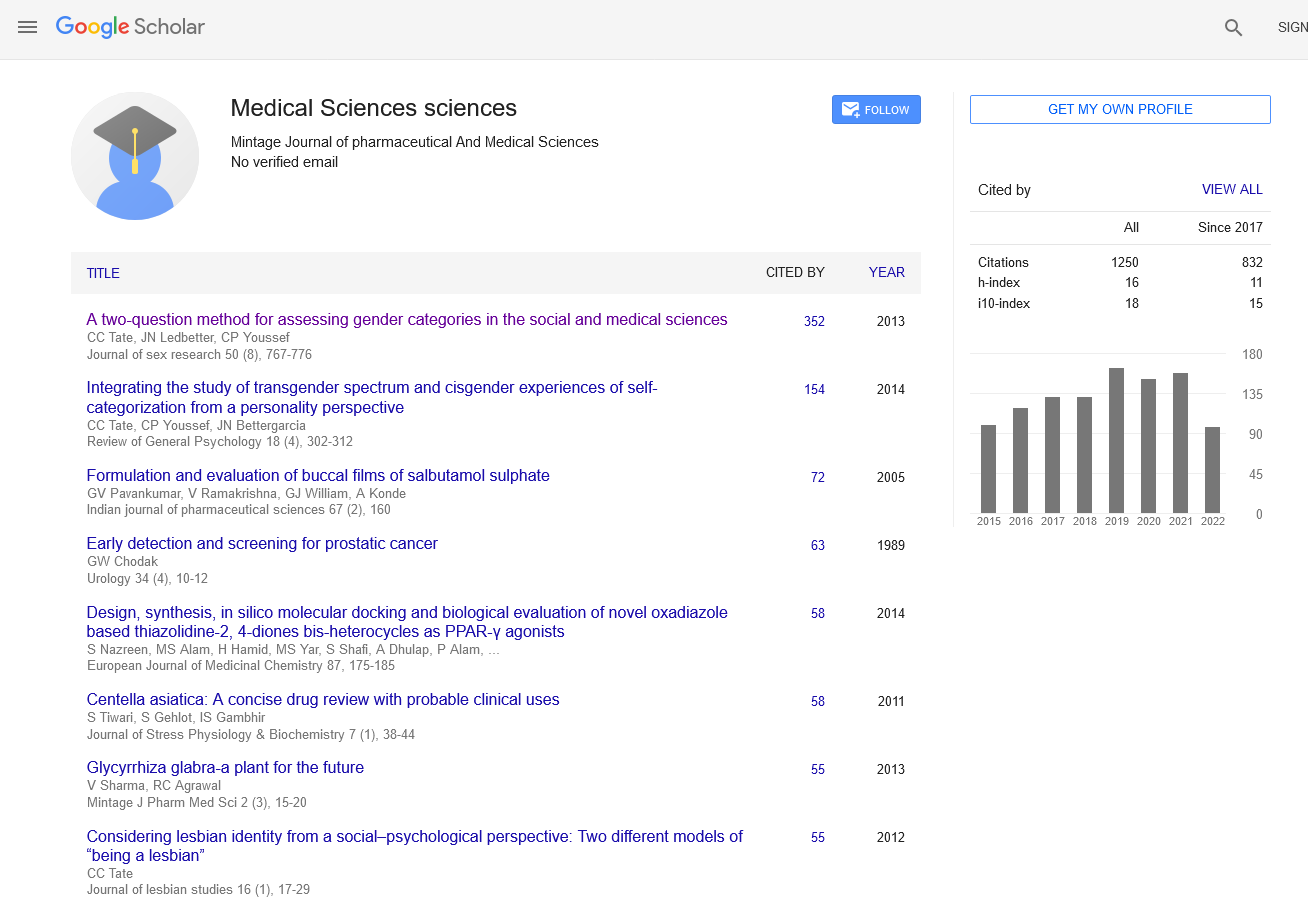1308x908 pixels.
Task: Open citation count 154 link
Action: point(814,389)
